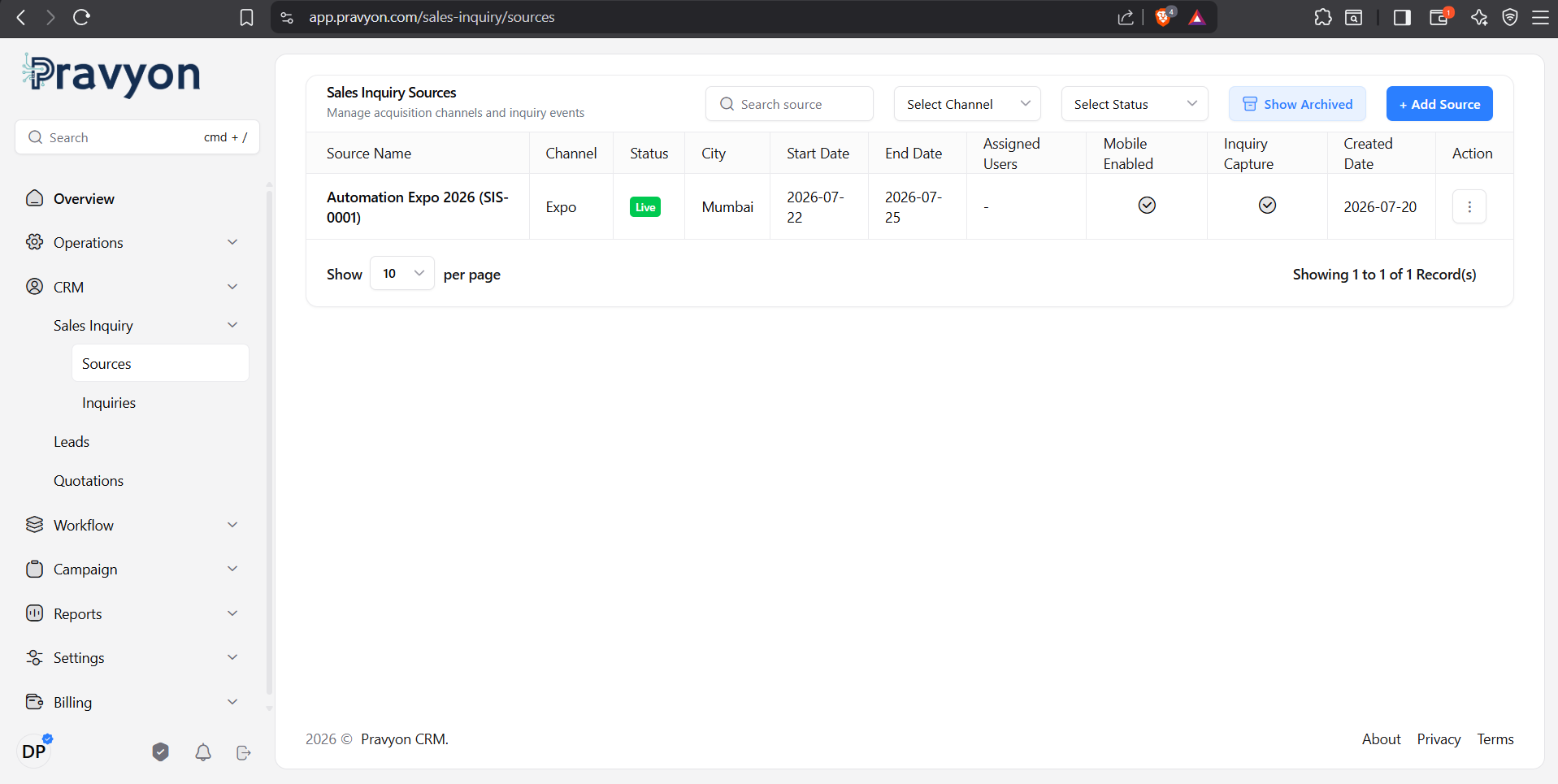This screenshot has height=784, width=1558.
Task: Open the Terms link in footer
Action: [x=1495, y=739]
